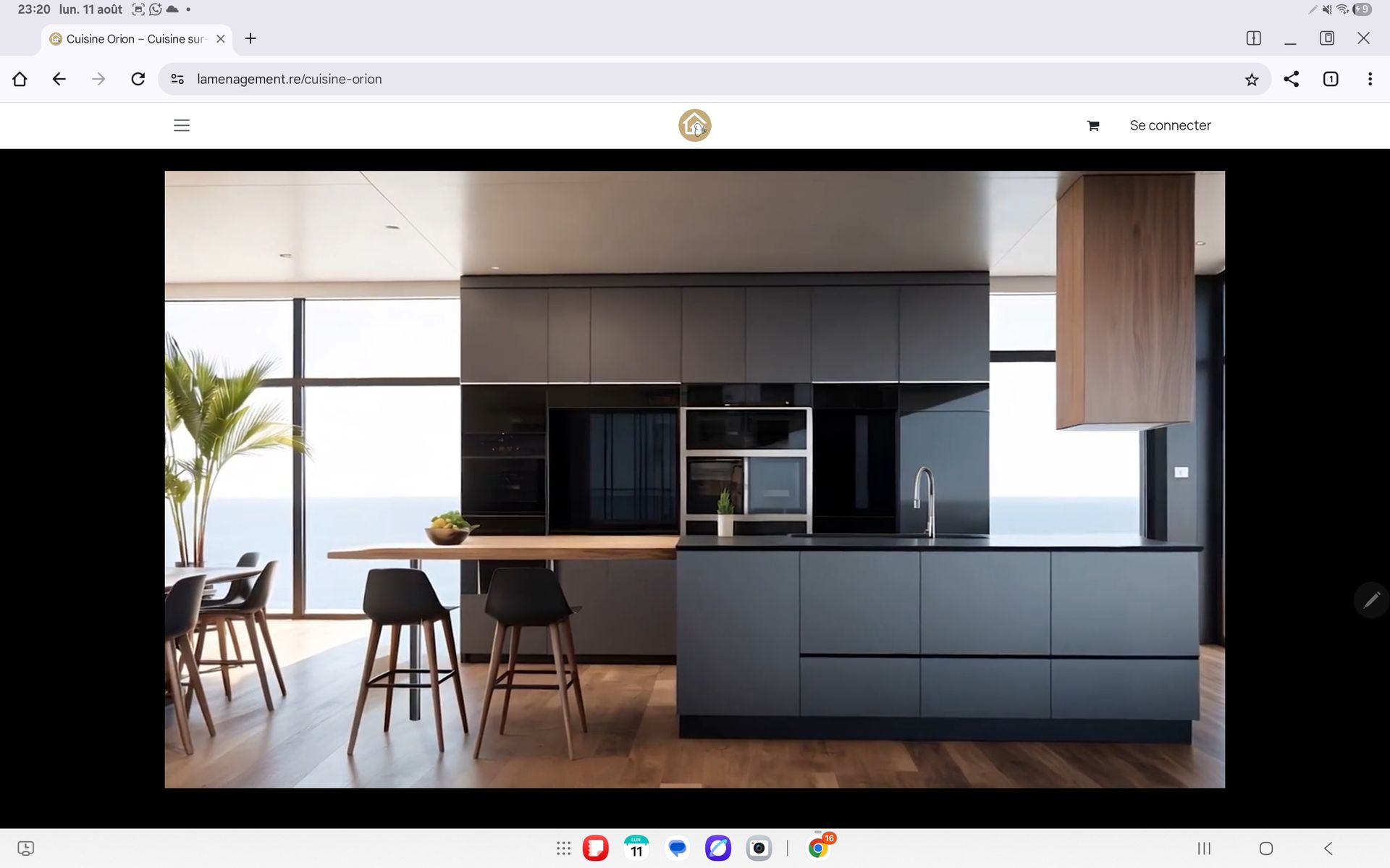Open the Chrome three-dot menu

1370,79
